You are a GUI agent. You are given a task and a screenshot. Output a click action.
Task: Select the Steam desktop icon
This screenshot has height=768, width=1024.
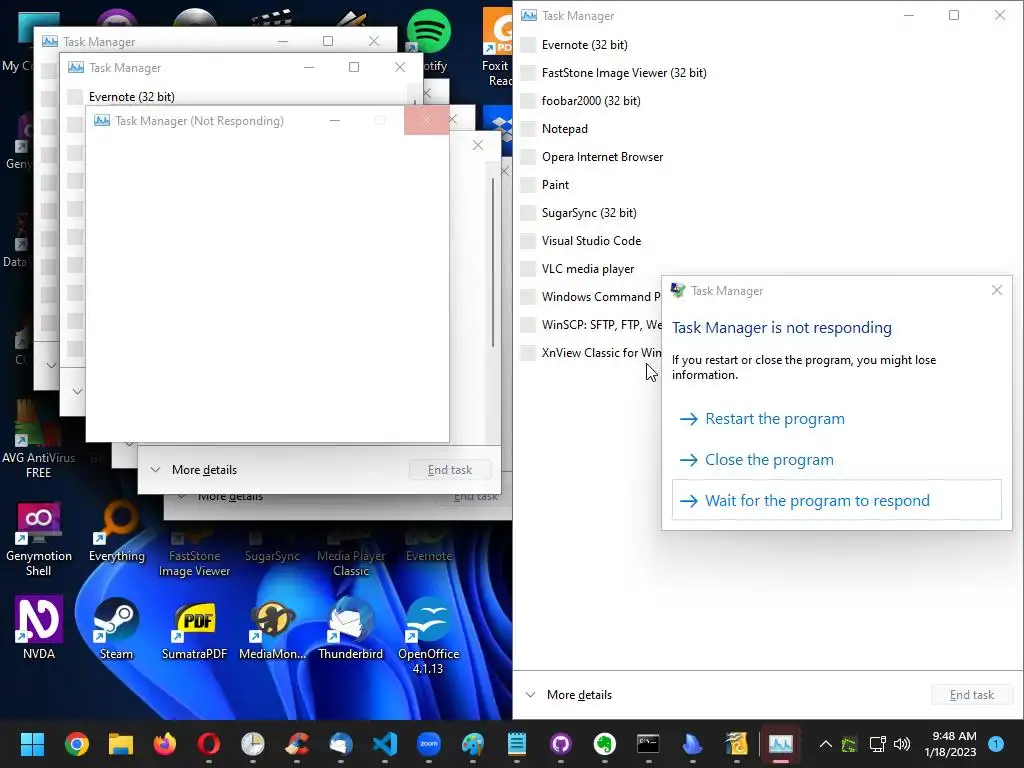pos(116,628)
